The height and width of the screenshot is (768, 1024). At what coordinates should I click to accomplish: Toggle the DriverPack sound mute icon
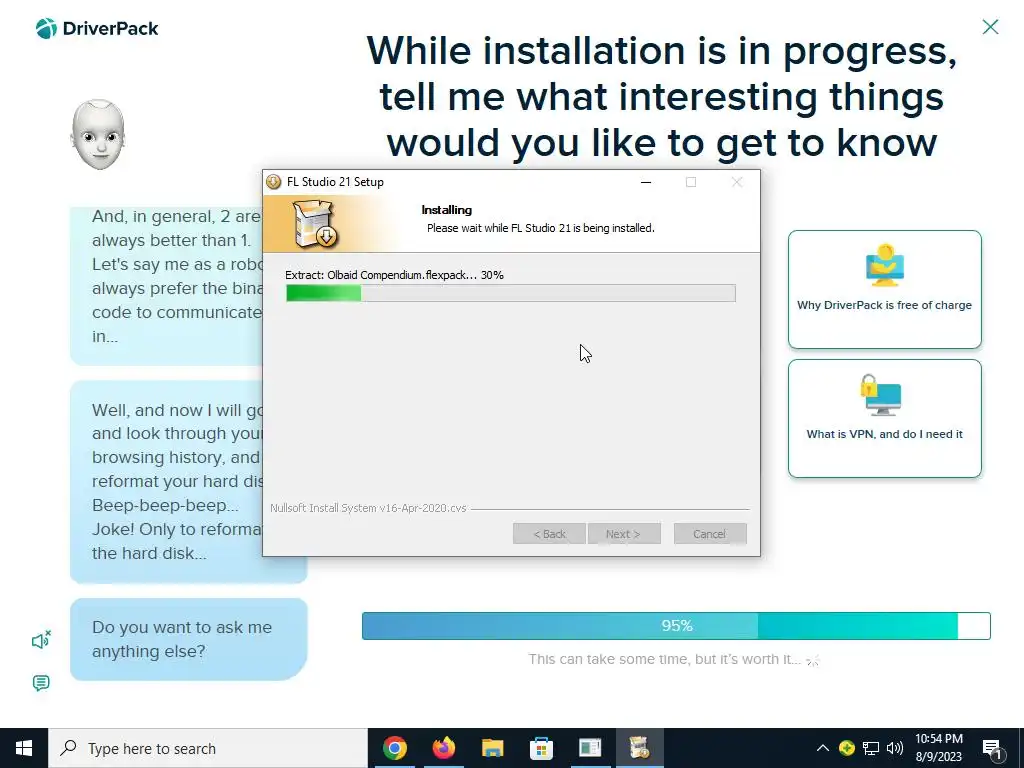tap(41, 640)
